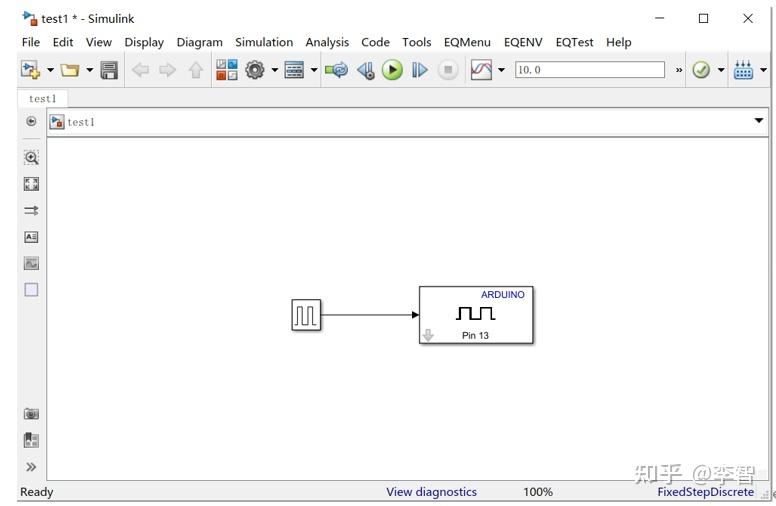Click the Image annotation palette icon

pyautogui.click(x=31, y=263)
